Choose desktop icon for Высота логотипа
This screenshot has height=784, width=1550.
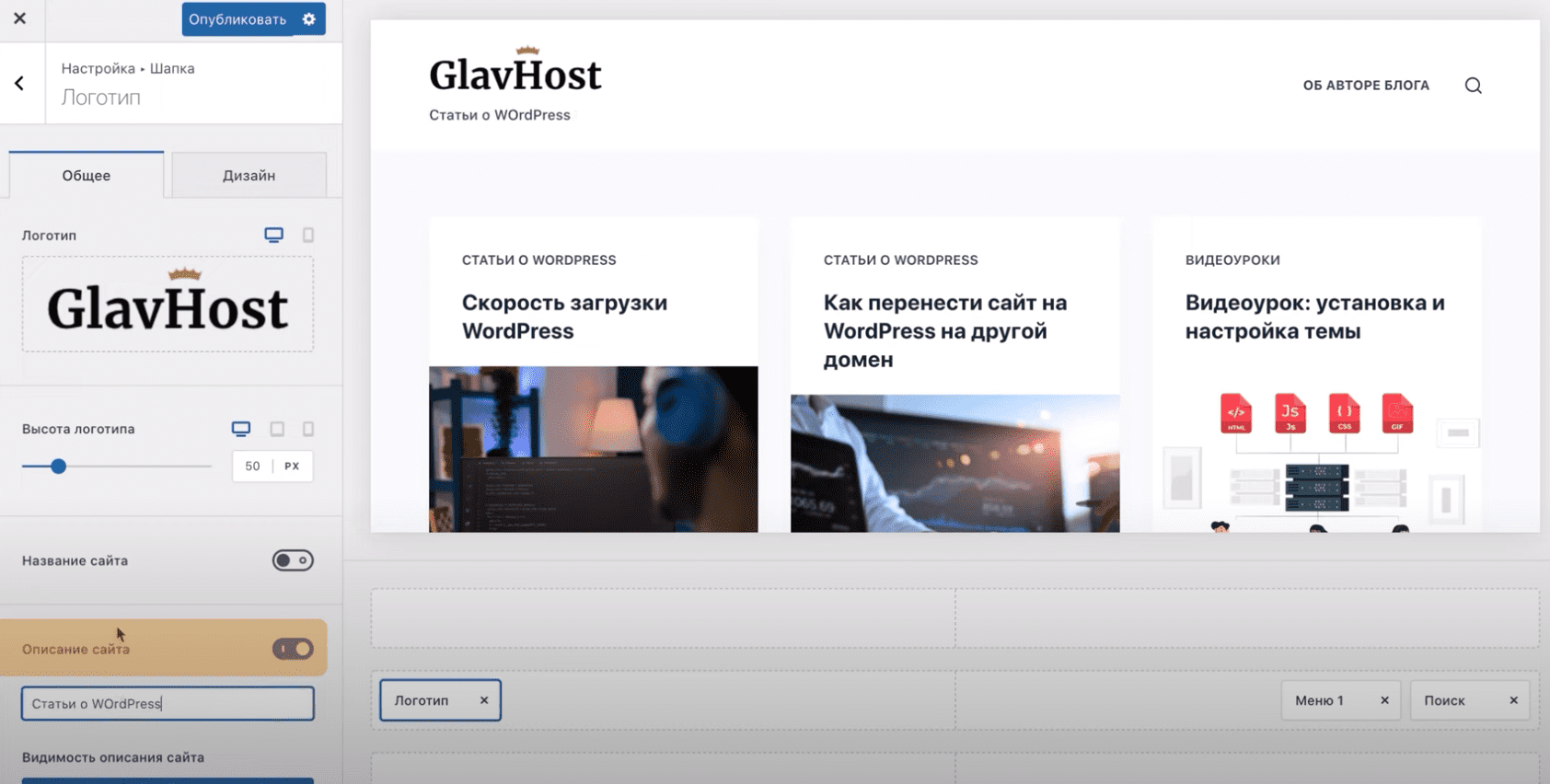click(x=241, y=429)
